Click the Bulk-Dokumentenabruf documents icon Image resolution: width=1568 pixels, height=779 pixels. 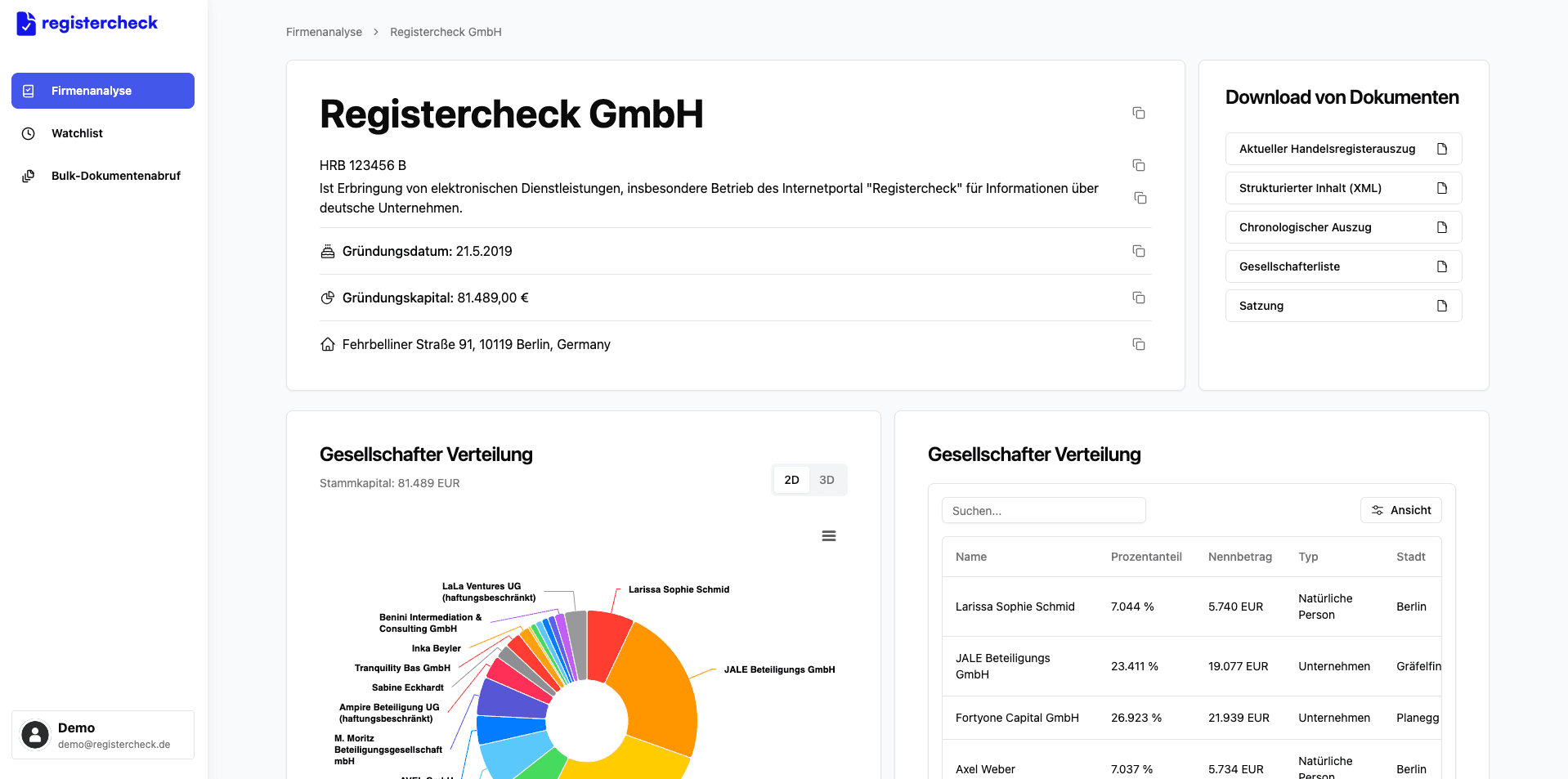click(29, 176)
